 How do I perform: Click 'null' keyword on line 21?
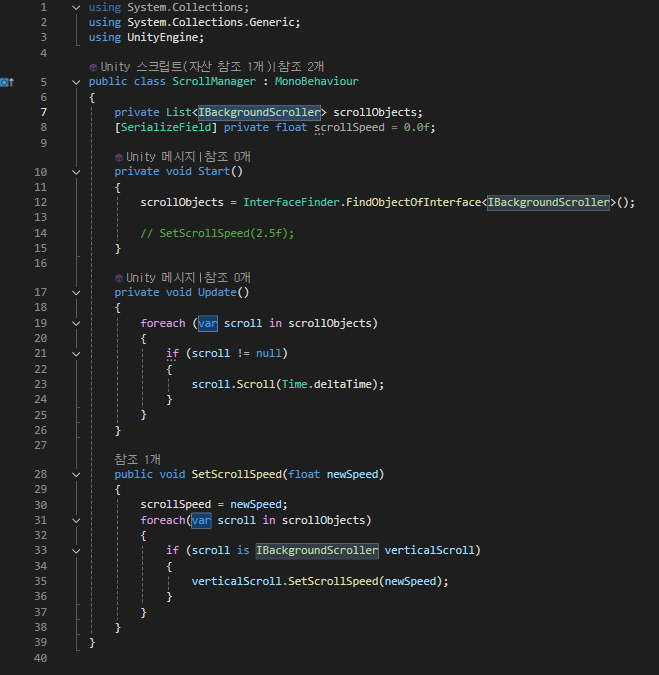tap(269, 353)
